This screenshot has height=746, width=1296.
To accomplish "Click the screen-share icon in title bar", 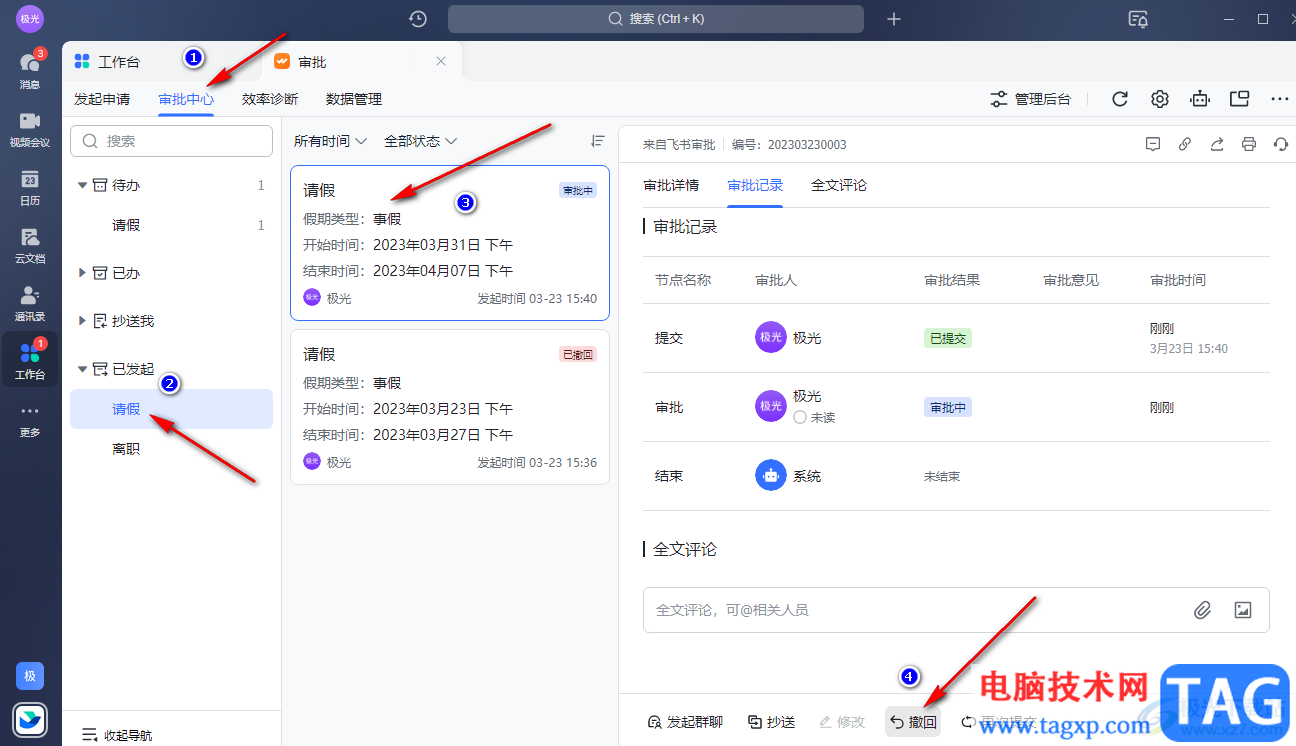I will click(1138, 19).
